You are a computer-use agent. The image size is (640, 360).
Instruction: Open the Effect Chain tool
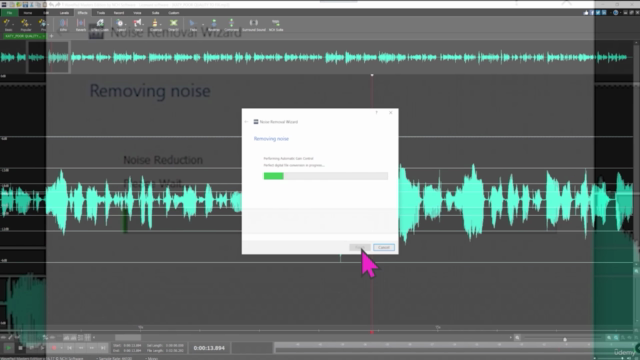click(x=100, y=24)
